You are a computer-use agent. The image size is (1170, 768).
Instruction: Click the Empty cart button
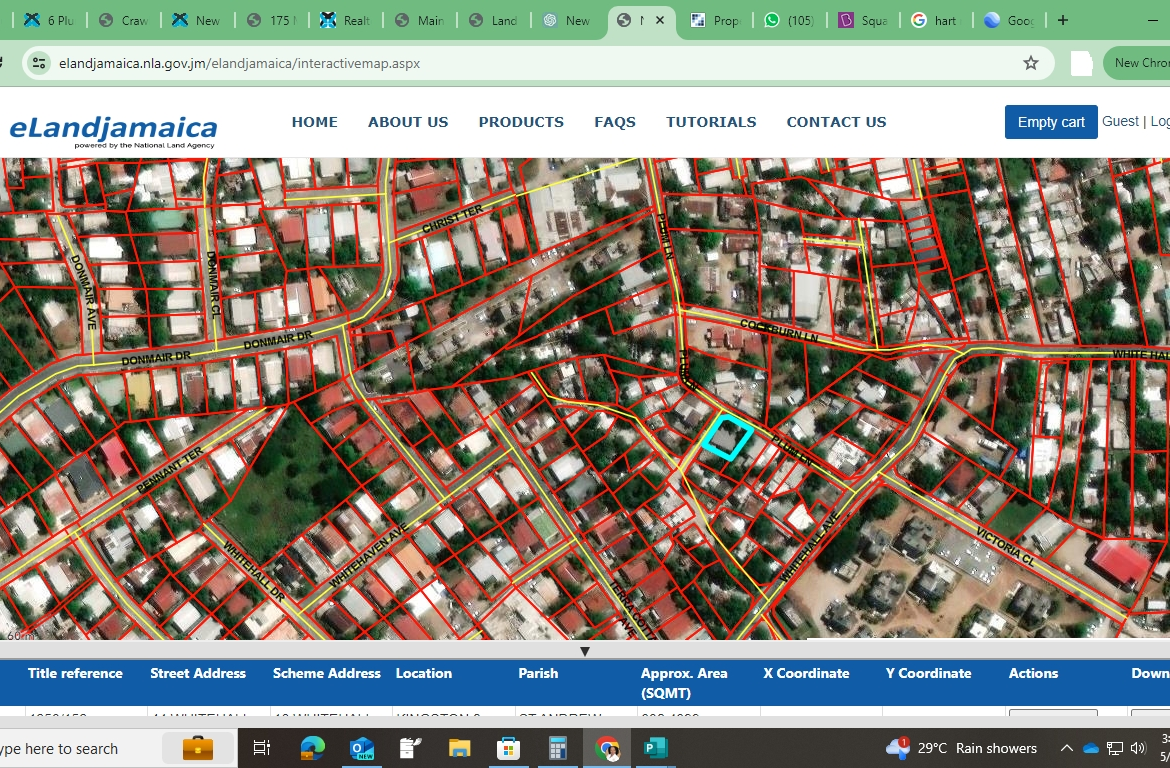tap(1050, 121)
